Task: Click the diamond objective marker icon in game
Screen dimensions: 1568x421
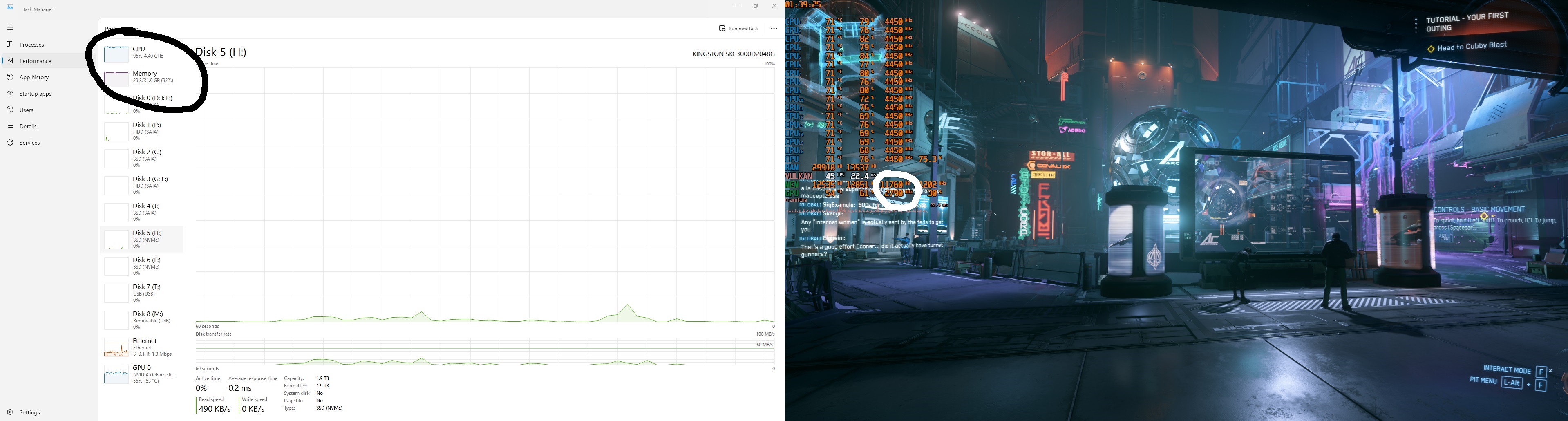Action: [1431, 49]
